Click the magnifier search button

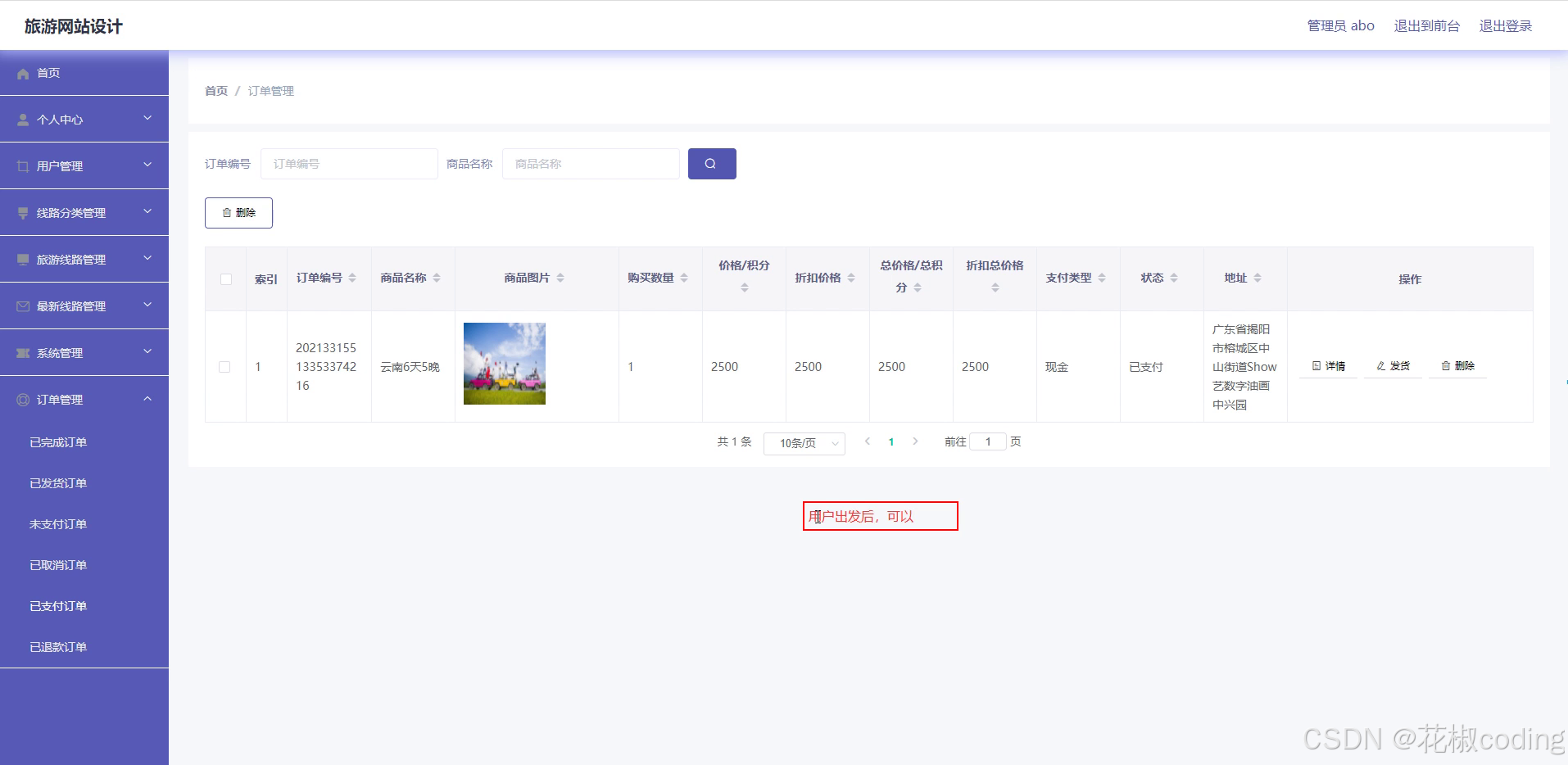click(x=712, y=164)
